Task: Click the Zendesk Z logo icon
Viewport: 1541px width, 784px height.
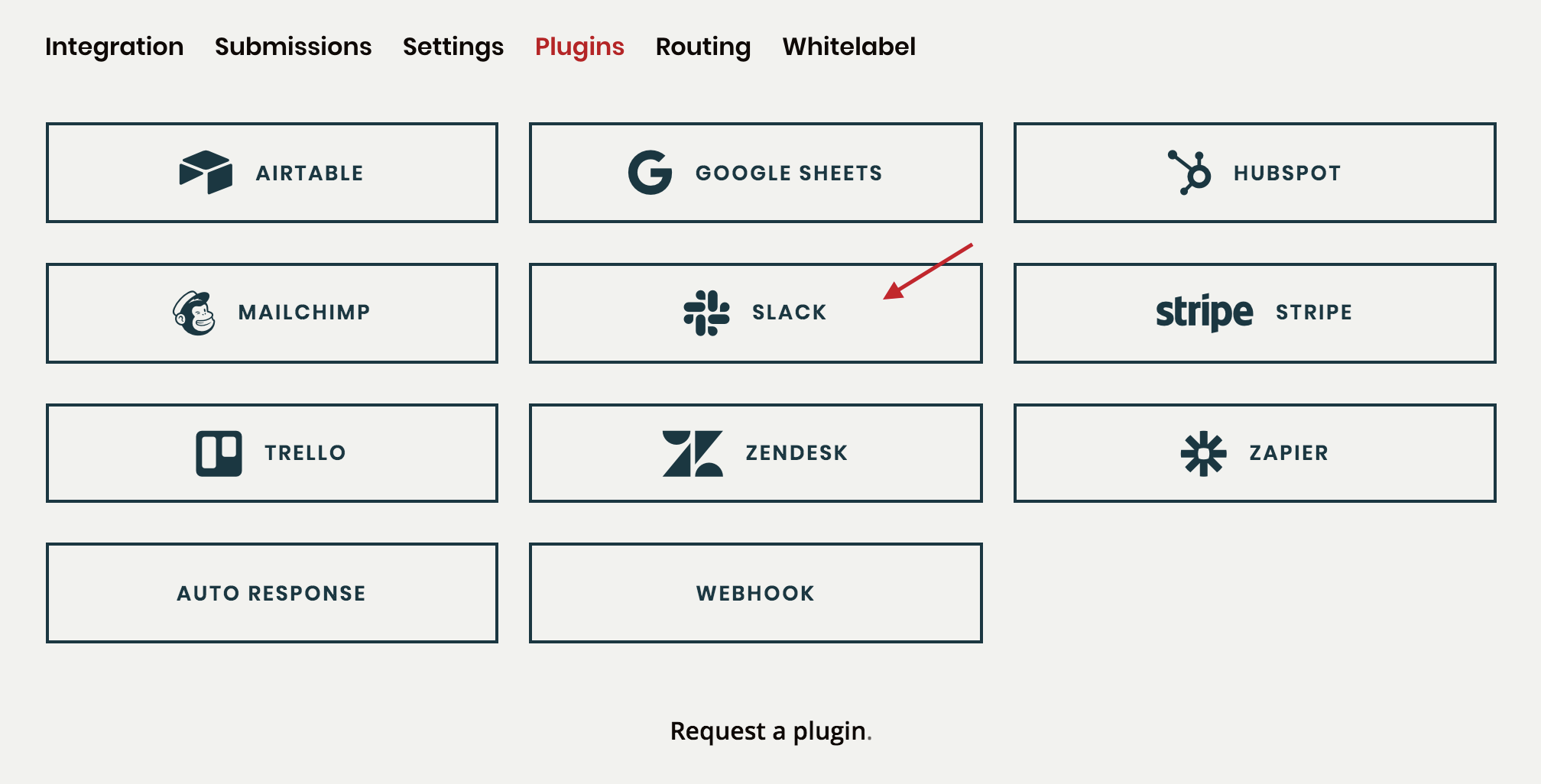Action: click(x=693, y=453)
